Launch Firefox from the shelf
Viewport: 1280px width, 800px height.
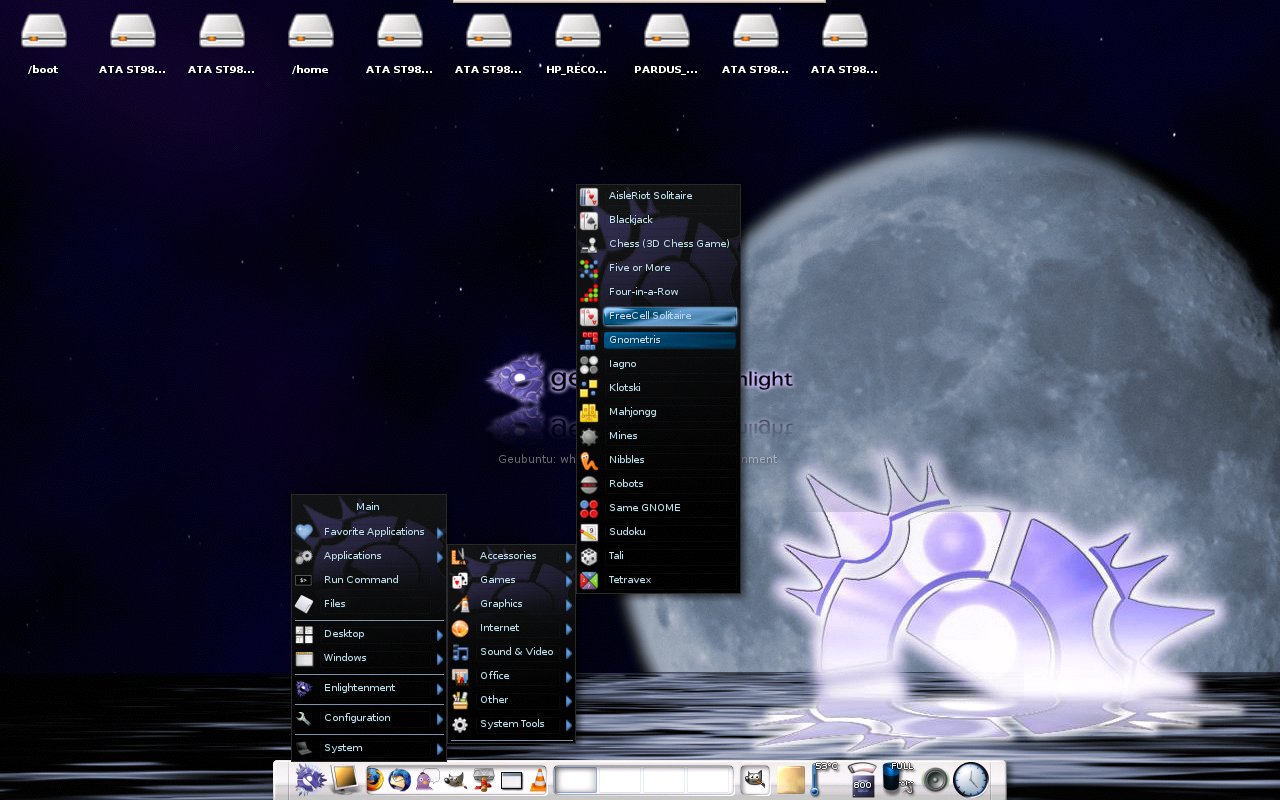(375, 779)
